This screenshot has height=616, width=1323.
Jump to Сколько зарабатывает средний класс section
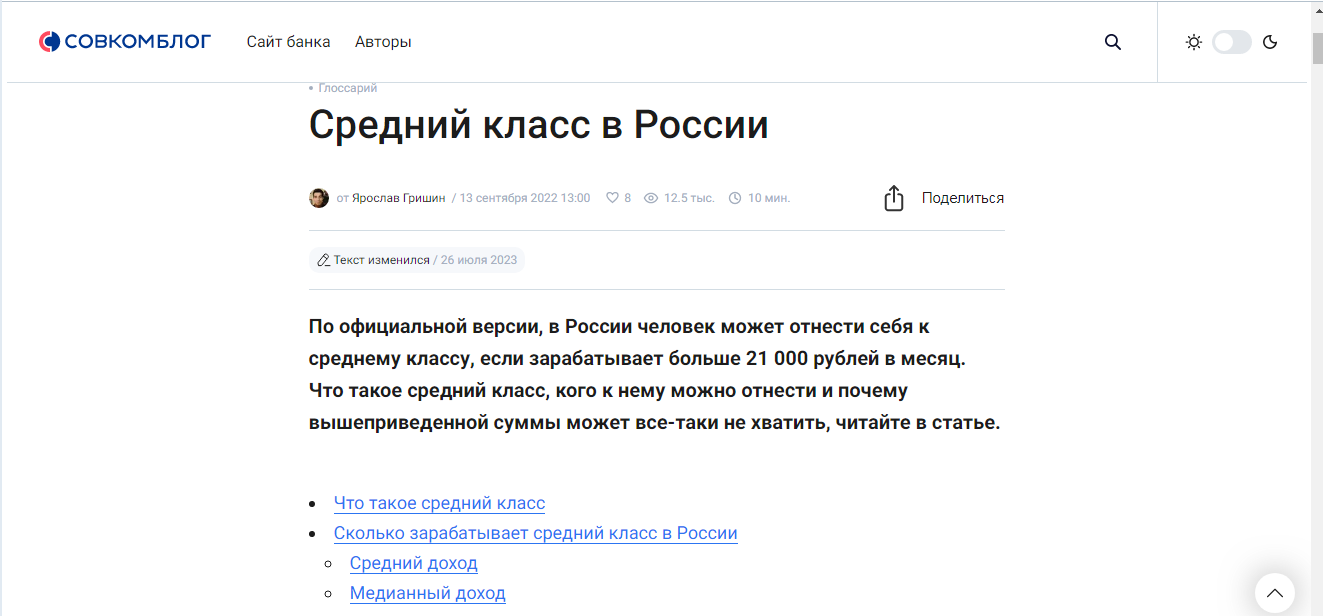coord(535,533)
